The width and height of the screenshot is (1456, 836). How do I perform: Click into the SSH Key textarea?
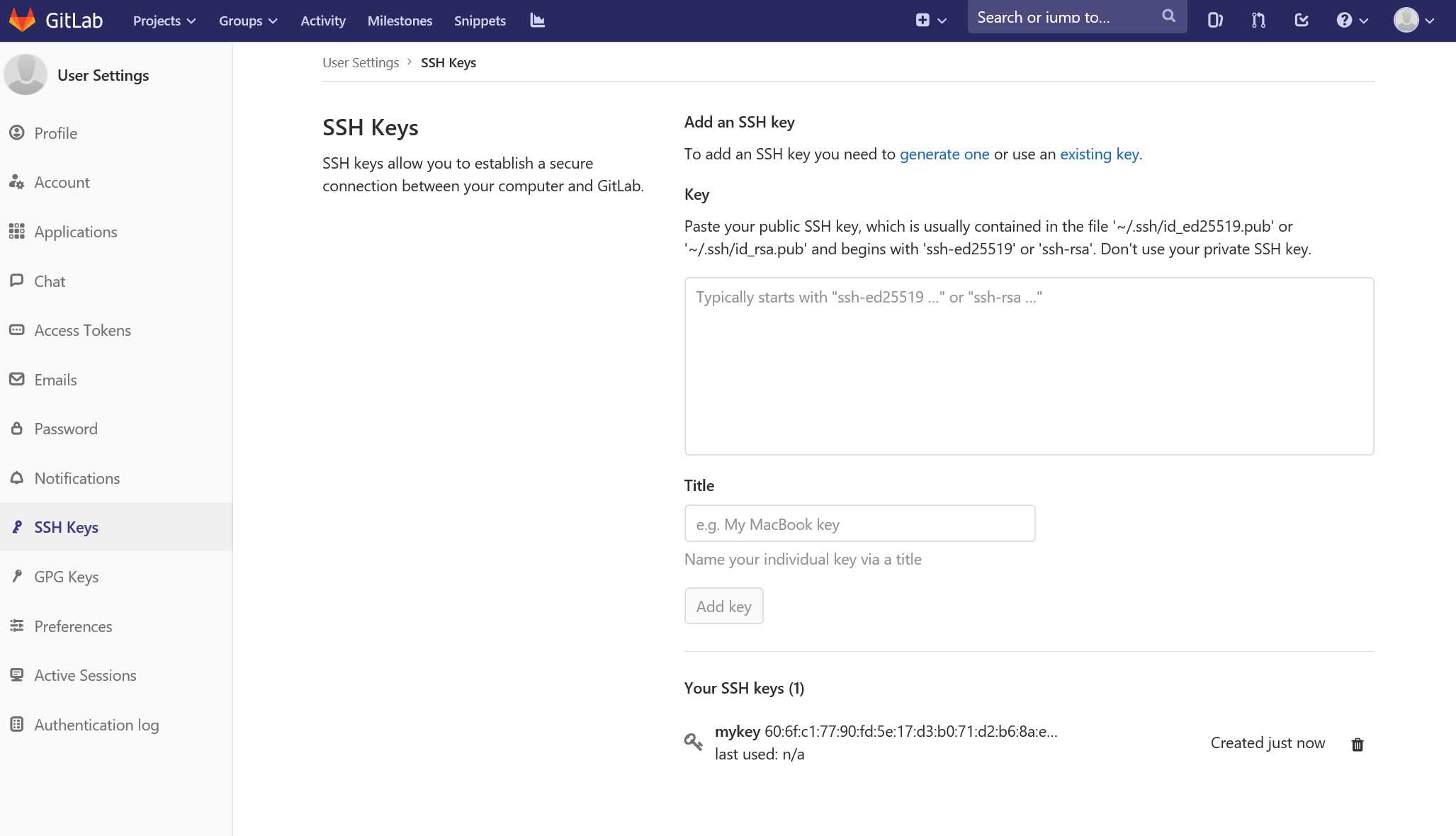pyautogui.click(x=1029, y=366)
